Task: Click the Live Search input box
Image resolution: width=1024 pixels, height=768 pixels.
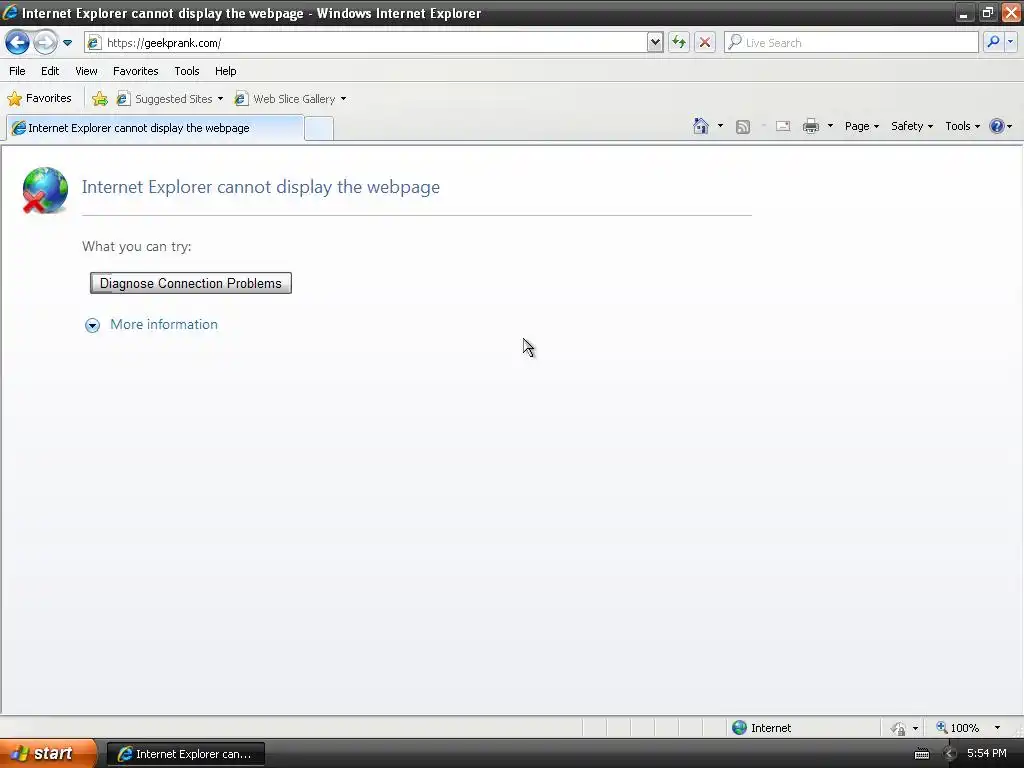Action: (851, 42)
